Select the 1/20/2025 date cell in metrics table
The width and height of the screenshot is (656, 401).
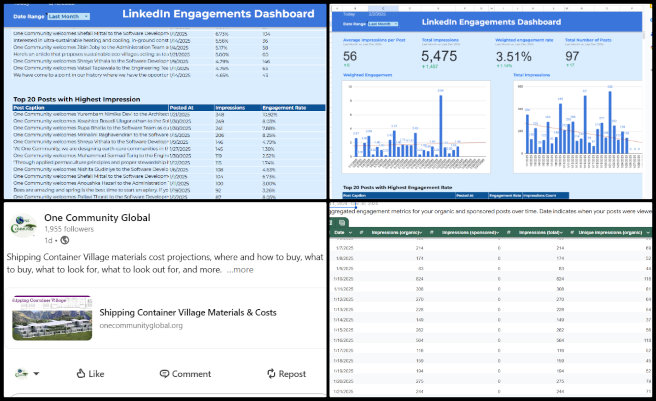[x=343, y=381]
